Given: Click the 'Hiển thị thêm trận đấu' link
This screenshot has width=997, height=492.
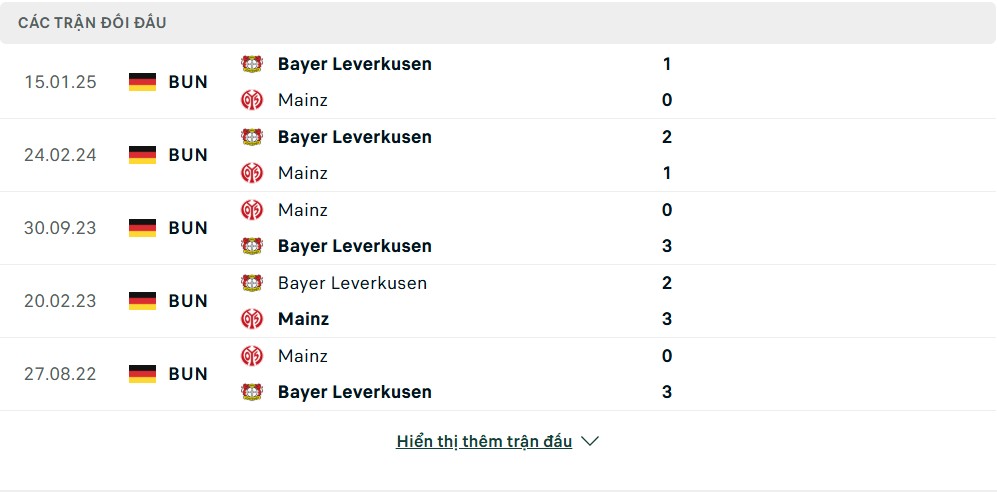Looking at the screenshot, I should click(x=484, y=441).
